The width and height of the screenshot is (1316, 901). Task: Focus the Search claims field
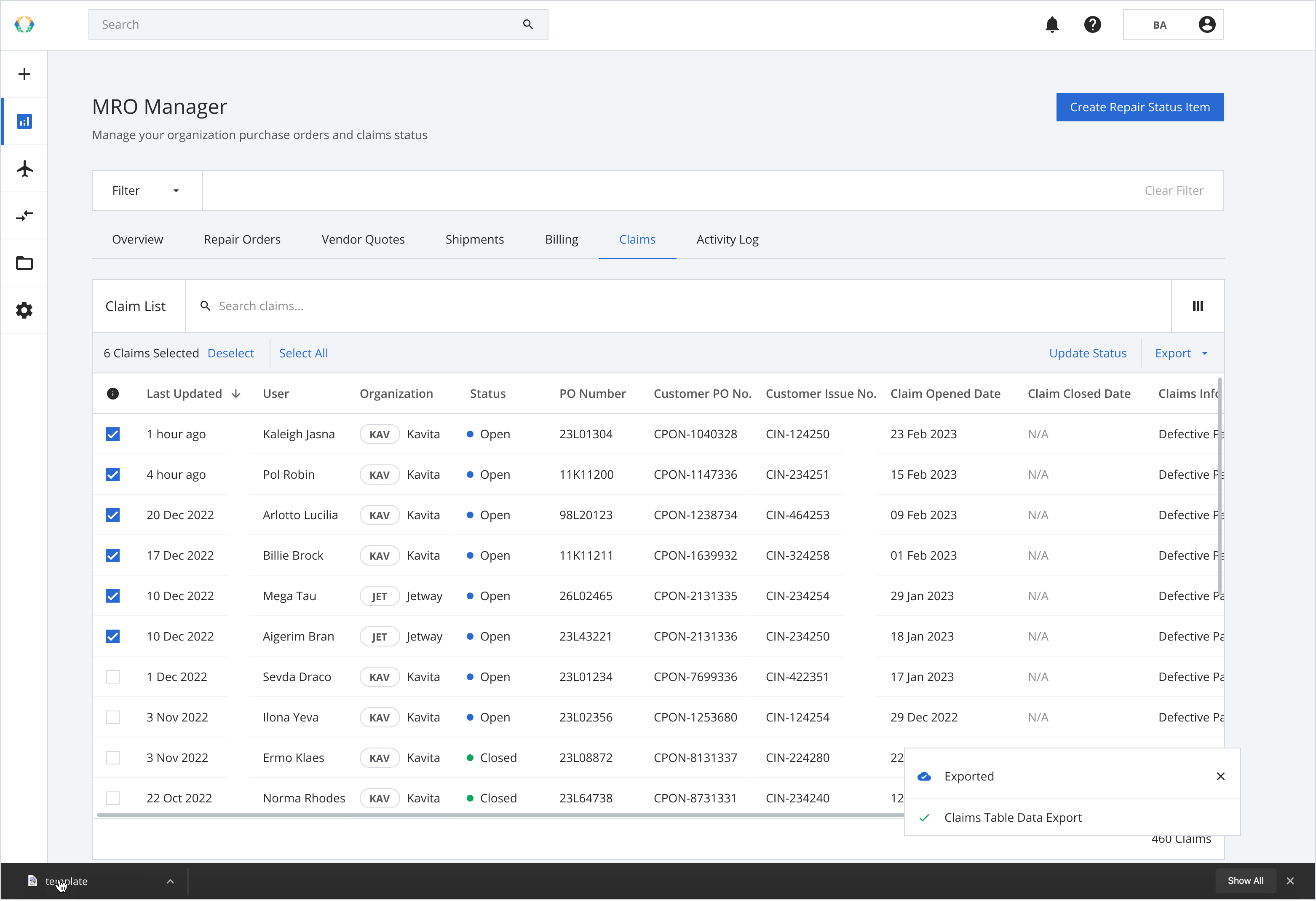678,306
